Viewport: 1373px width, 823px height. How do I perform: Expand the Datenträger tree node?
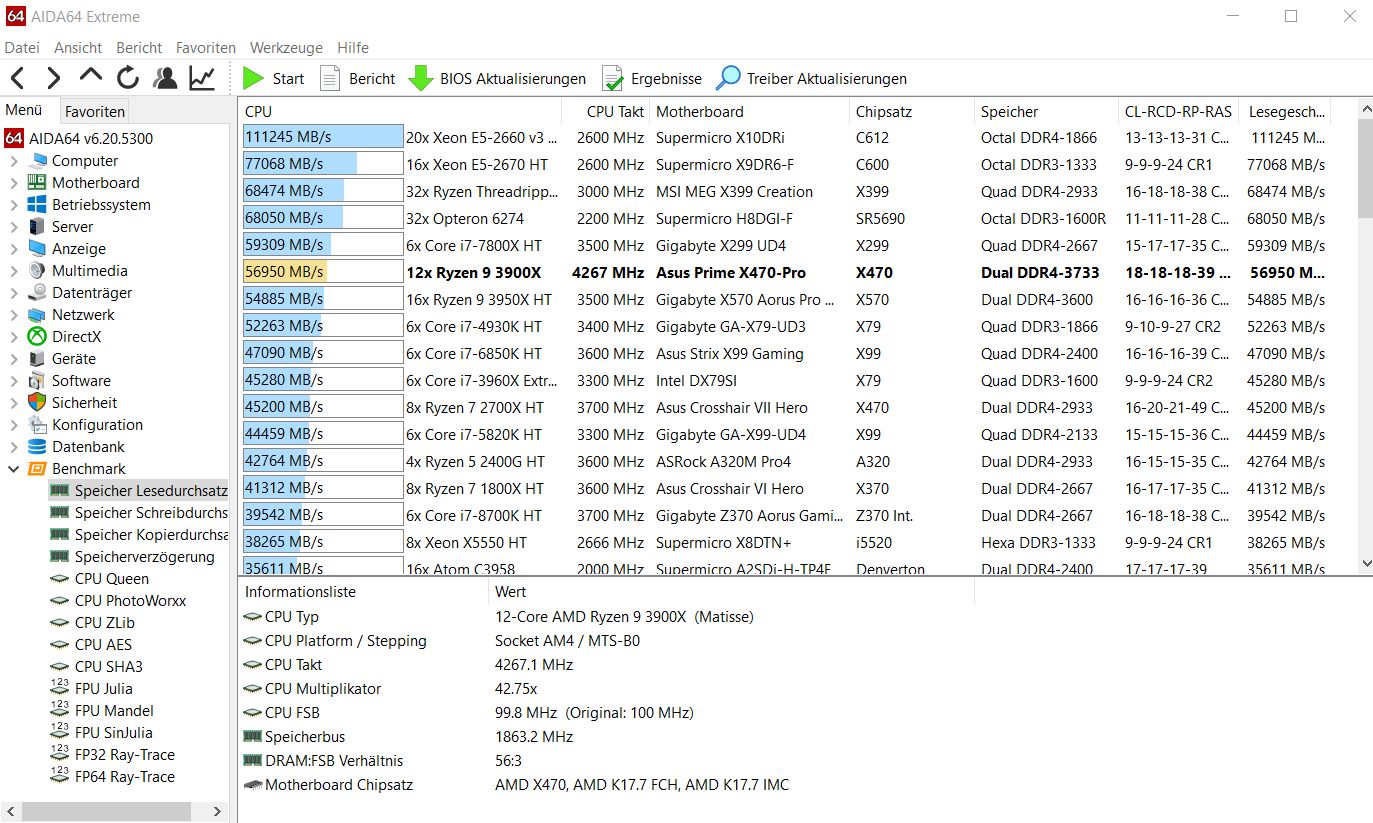(14, 292)
